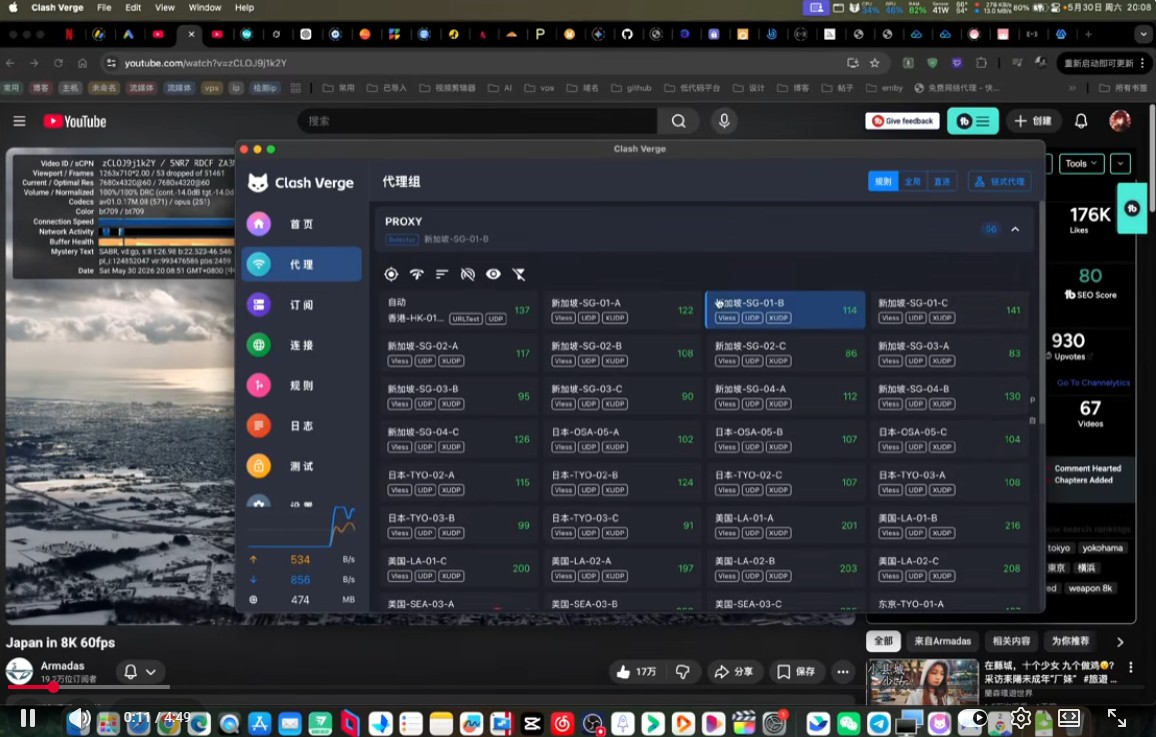The width and height of the screenshot is (1156, 737).
Task: Open the File menu
Action: pyautogui.click(x=104, y=7)
